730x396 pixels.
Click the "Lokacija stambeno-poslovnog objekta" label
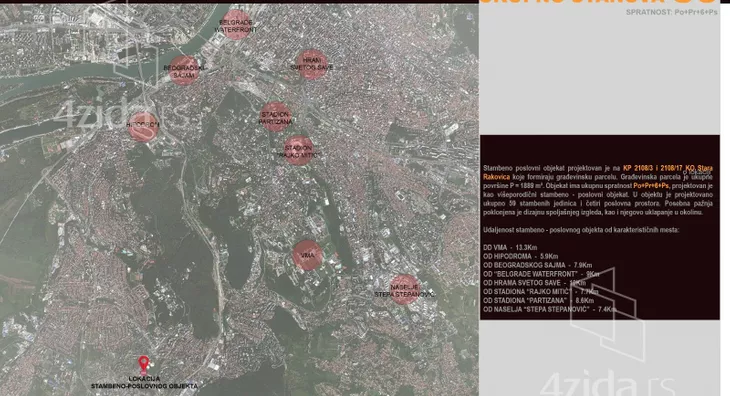pyautogui.click(x=144, y=383)
